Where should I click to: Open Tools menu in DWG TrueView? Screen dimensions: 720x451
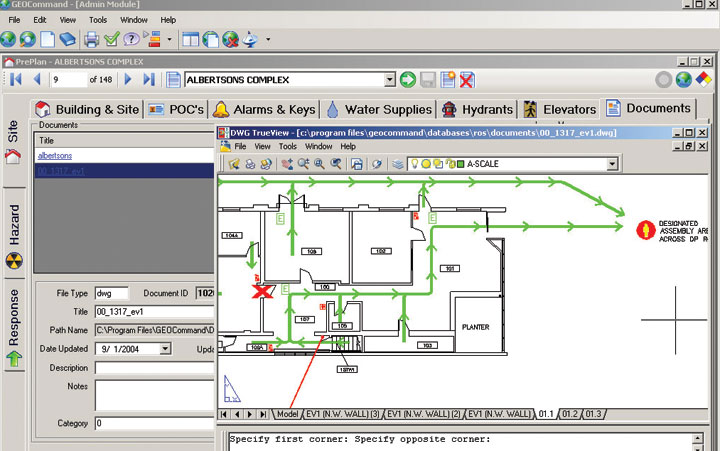(x=288, y=146)
